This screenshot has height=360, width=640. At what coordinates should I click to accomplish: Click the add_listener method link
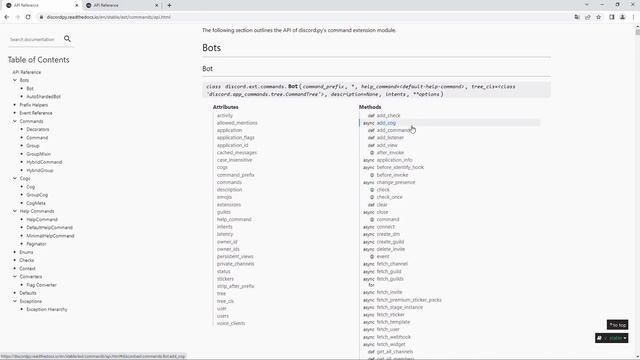(390, 138)
